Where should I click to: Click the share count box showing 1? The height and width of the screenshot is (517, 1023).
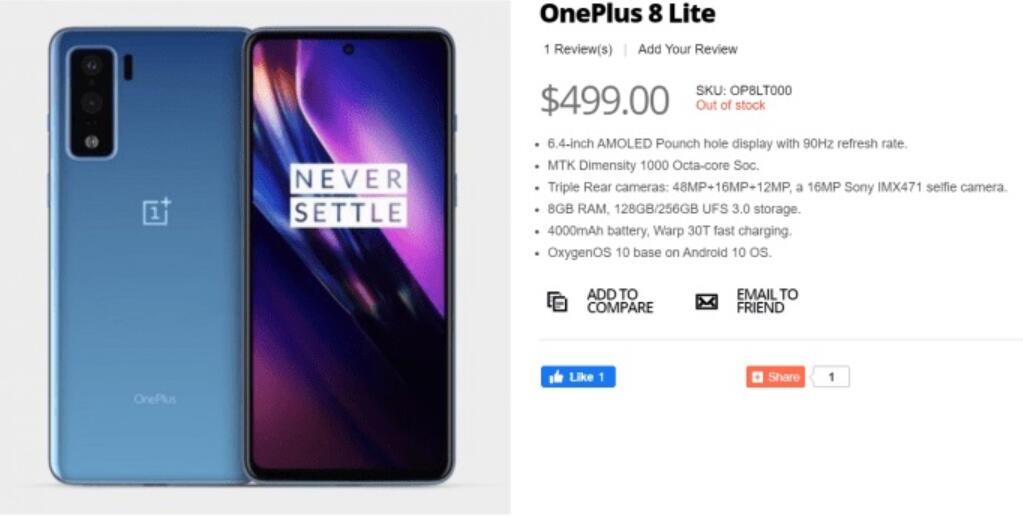[831, 377]
